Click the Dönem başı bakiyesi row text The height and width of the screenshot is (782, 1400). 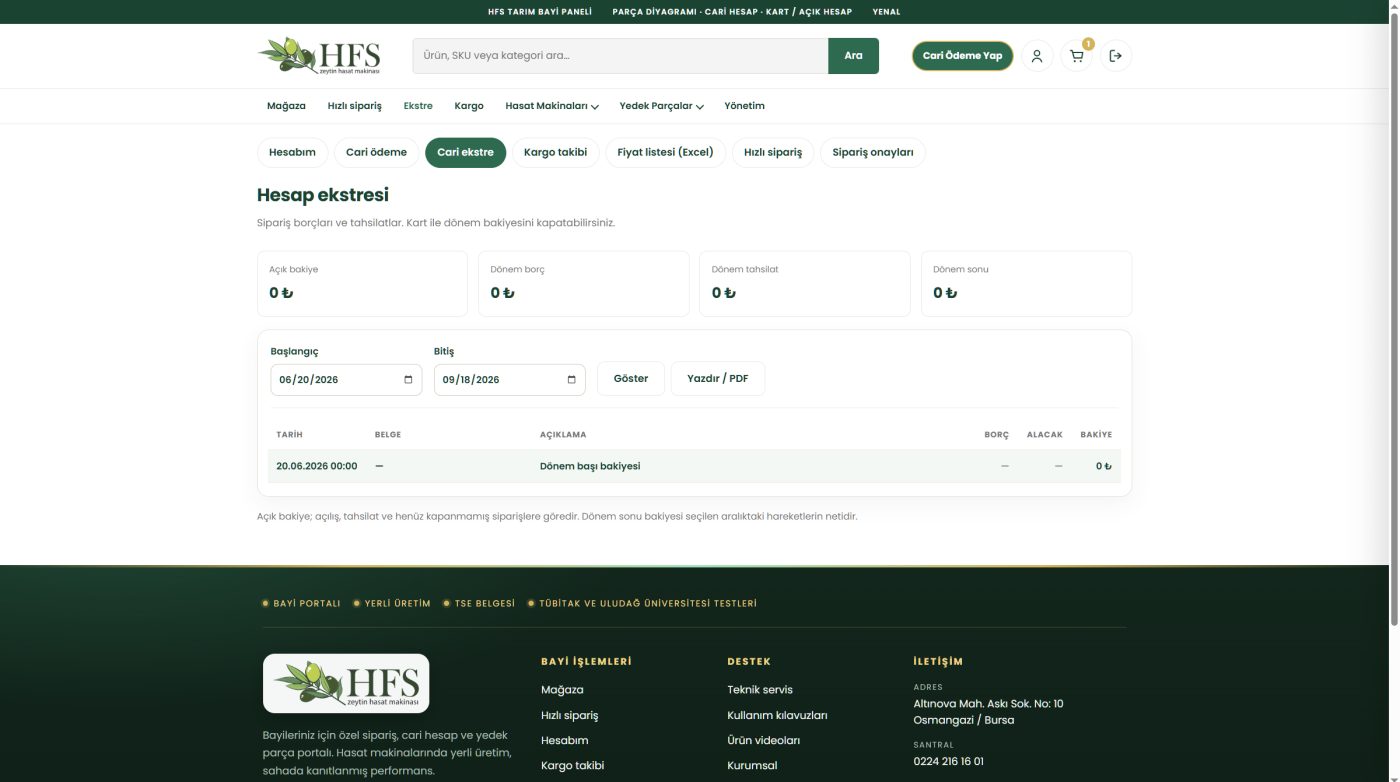click(x=590, y=467)
